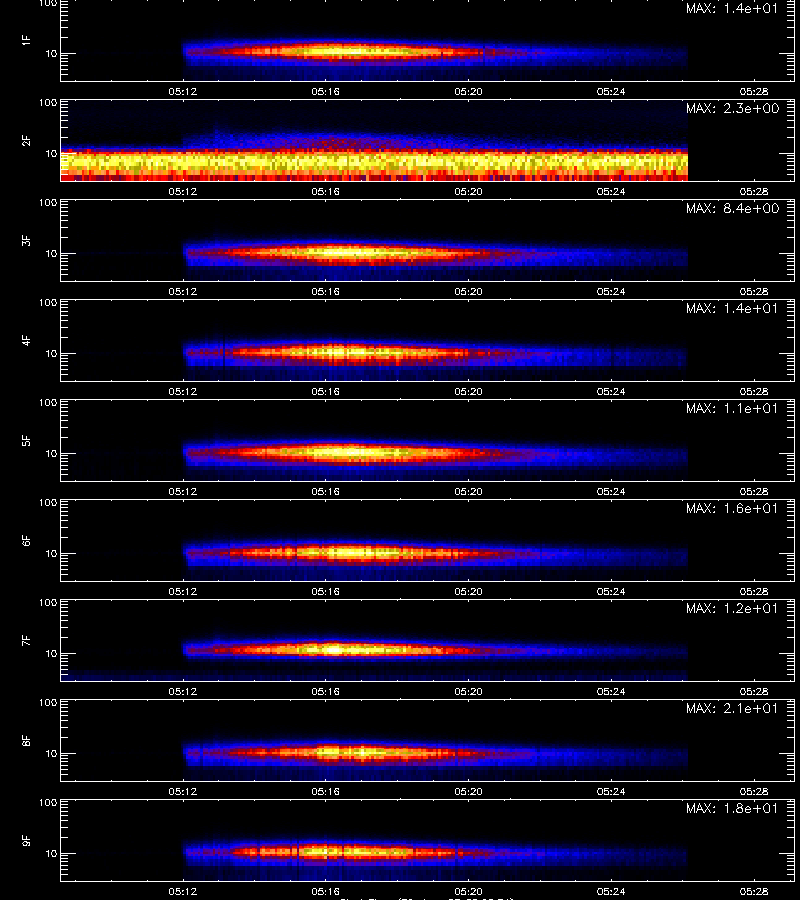Screen dimensions: 800x900
Task: Click the 05:16 tick label under panel 7F
Action: pos(325,692)
